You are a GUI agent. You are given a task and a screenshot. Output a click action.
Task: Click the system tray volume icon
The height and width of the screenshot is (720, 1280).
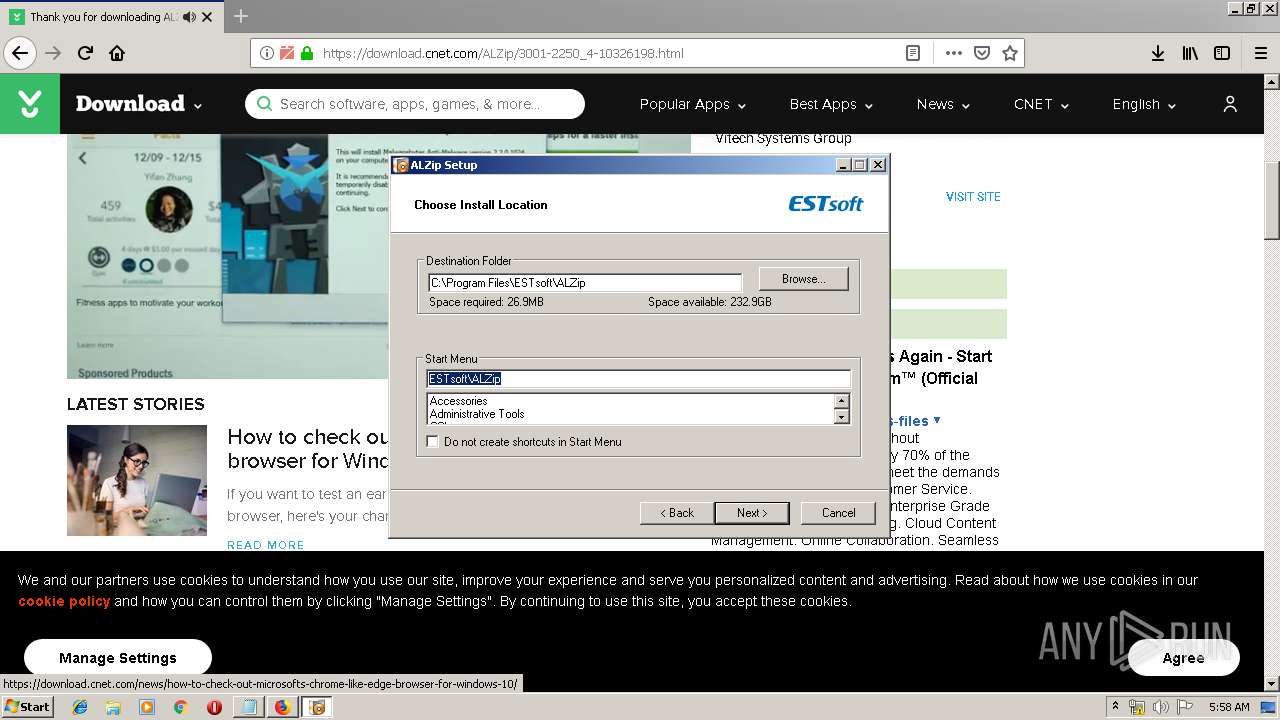1161,707
